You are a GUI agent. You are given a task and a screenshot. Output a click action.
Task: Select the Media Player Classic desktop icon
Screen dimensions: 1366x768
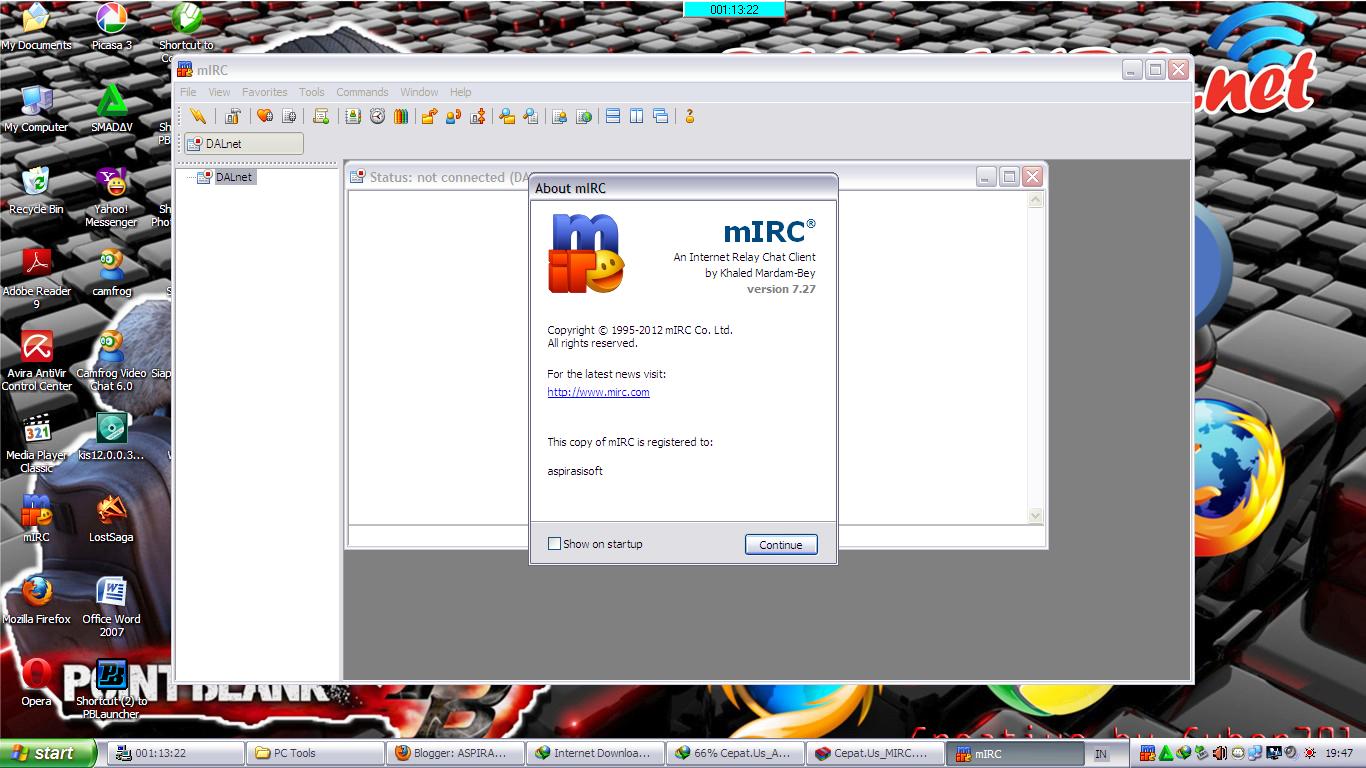pyautogui.click(x=37, y=443)
